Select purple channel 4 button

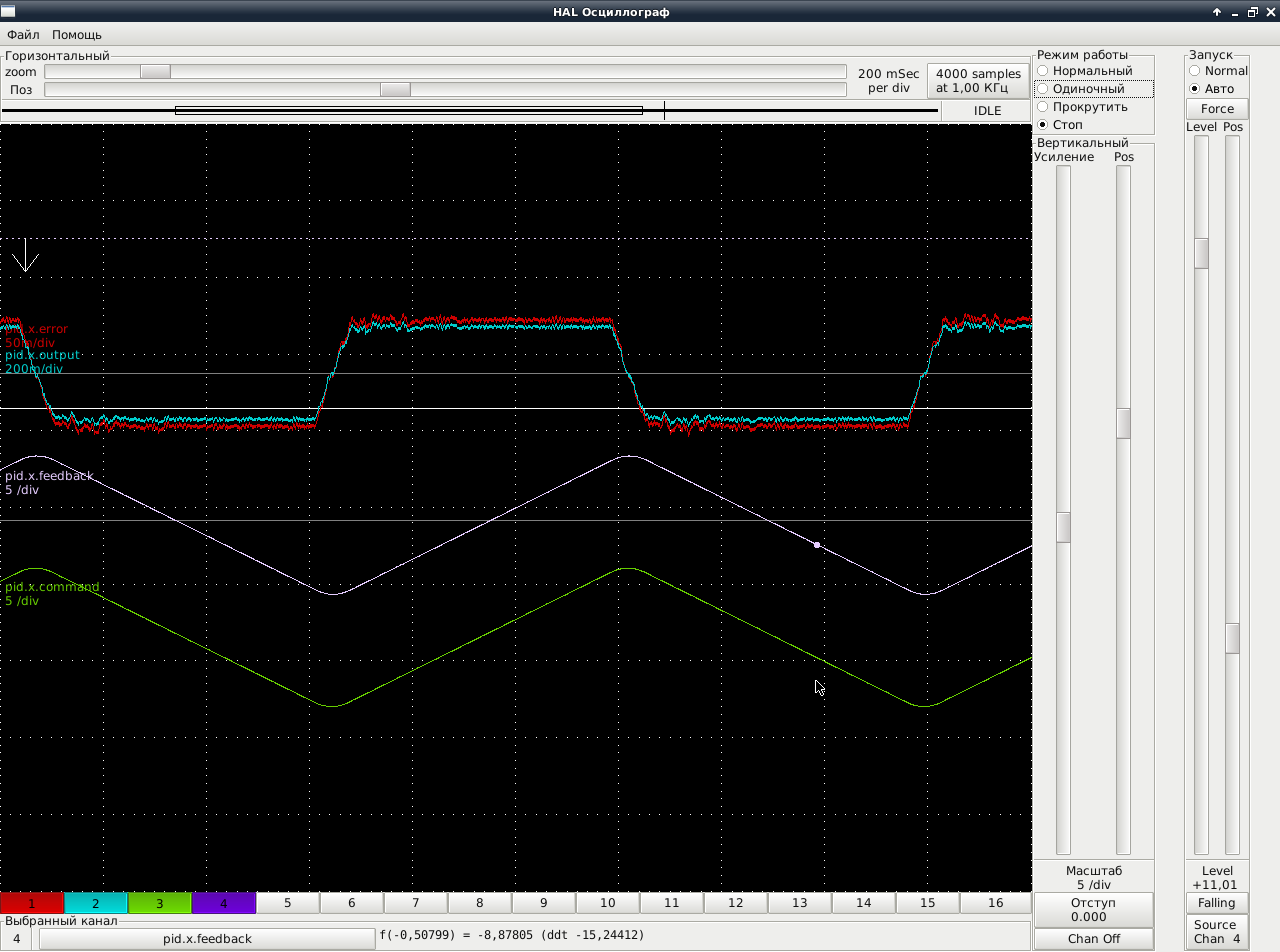(224, 903)
